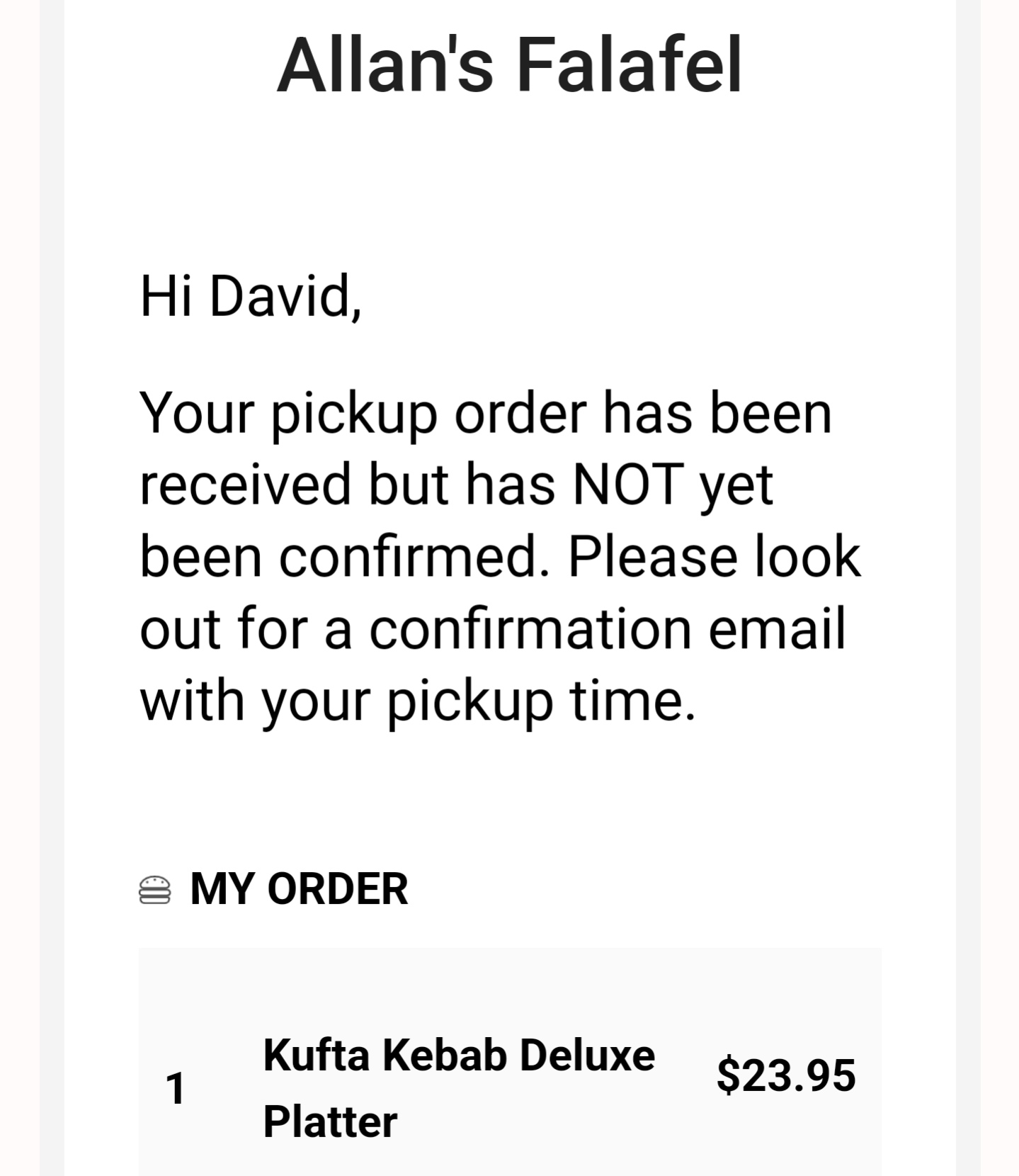Click the name "David" in the greeting
This screenshot has width=1019, height=1176.
[x=285, y=296]
